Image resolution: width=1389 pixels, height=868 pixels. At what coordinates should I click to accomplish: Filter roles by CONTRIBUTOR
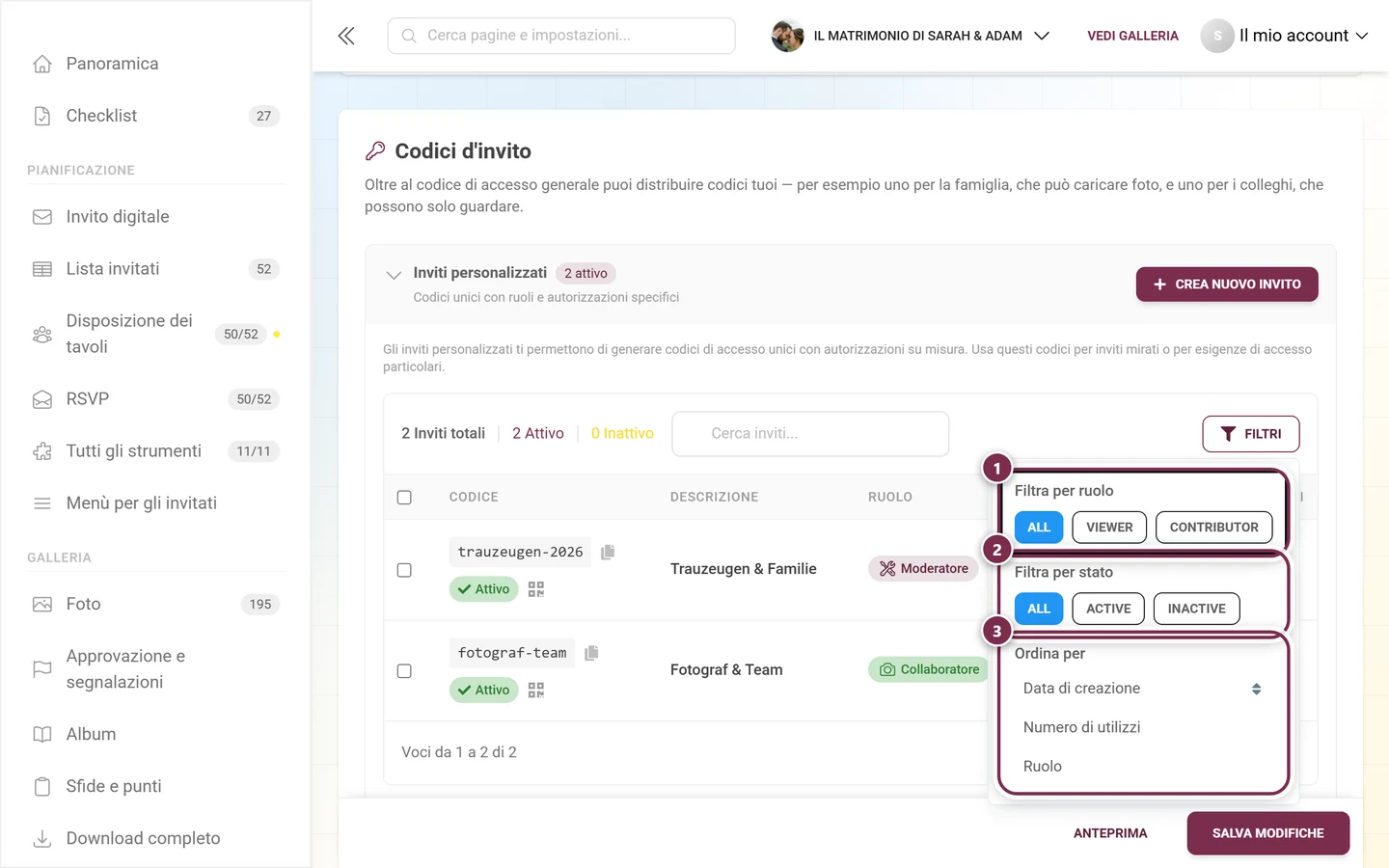coord(1213,528)
